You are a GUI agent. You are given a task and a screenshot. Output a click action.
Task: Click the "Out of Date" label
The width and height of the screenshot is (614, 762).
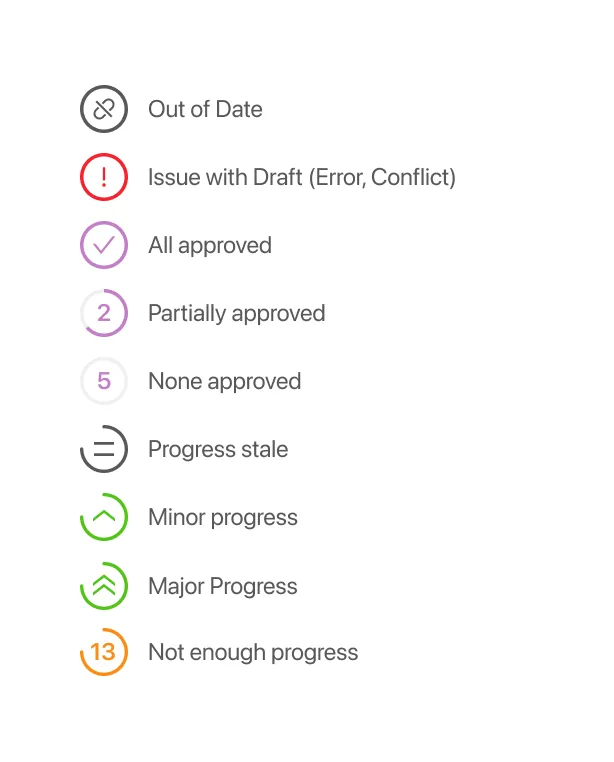pos(205,109)
